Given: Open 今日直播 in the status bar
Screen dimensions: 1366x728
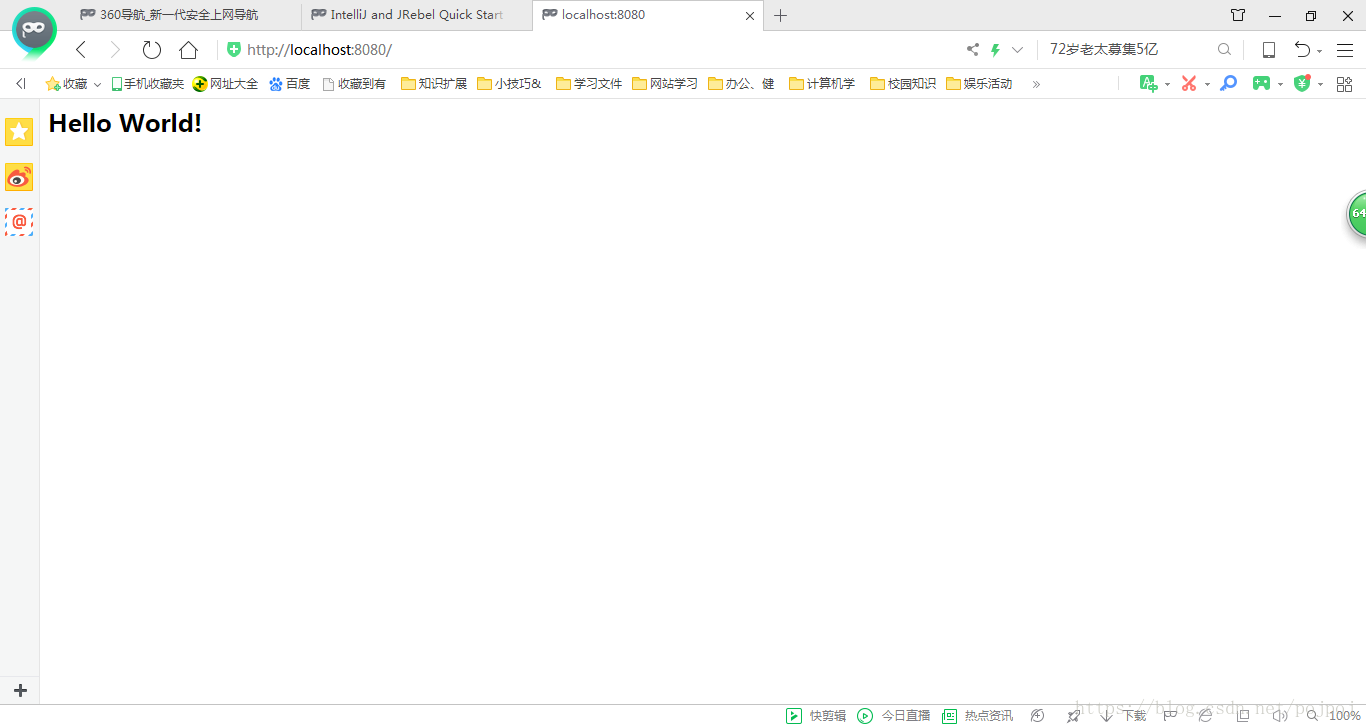Looking at the screenshot, I should (894, 716).
